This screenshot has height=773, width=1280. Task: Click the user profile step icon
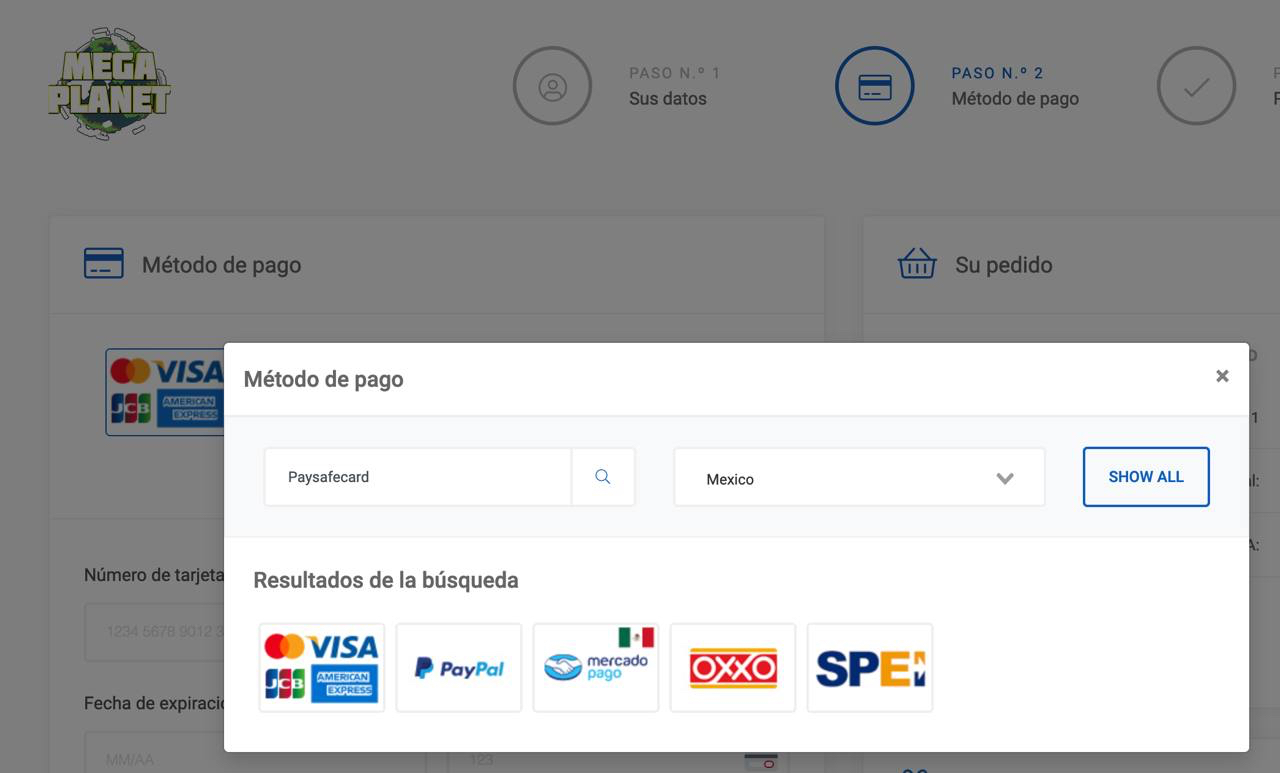coord(552,86)
